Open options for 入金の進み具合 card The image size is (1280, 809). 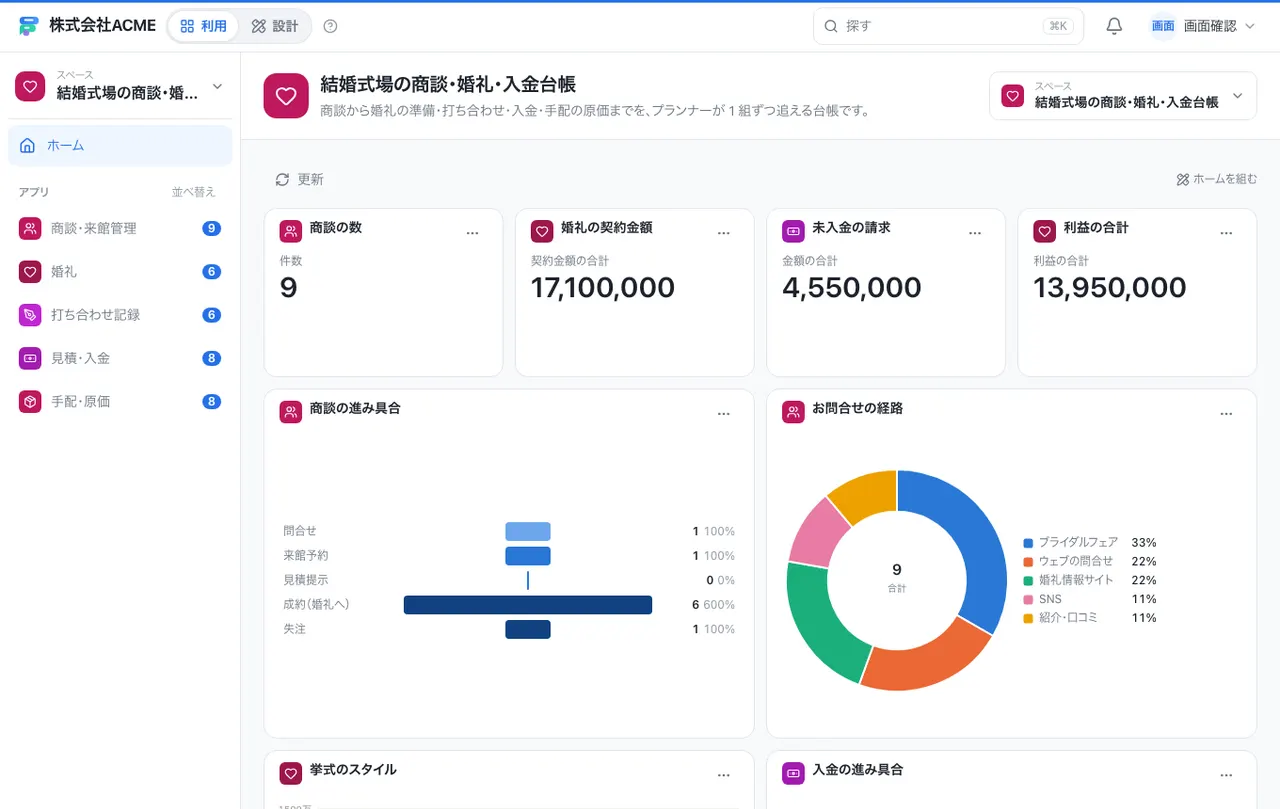pyautogui.click(x=1226, y=775)
